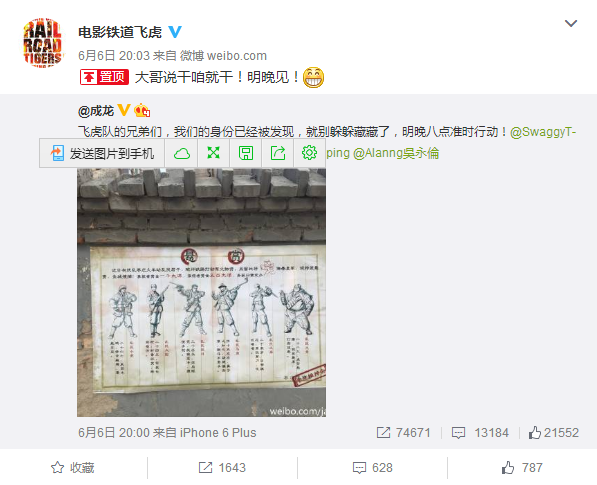The height and width of the screenshot is (485, 597).
Task: Click 发送图片到手机 toolbar button
Action: 102,153
